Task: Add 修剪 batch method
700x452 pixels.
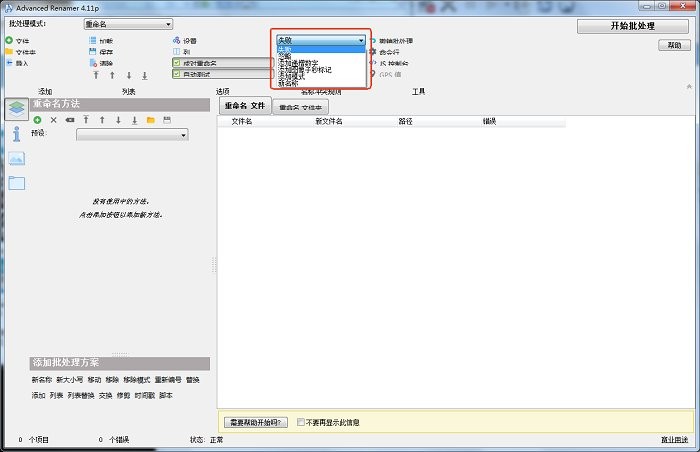Action: (123, 395)
